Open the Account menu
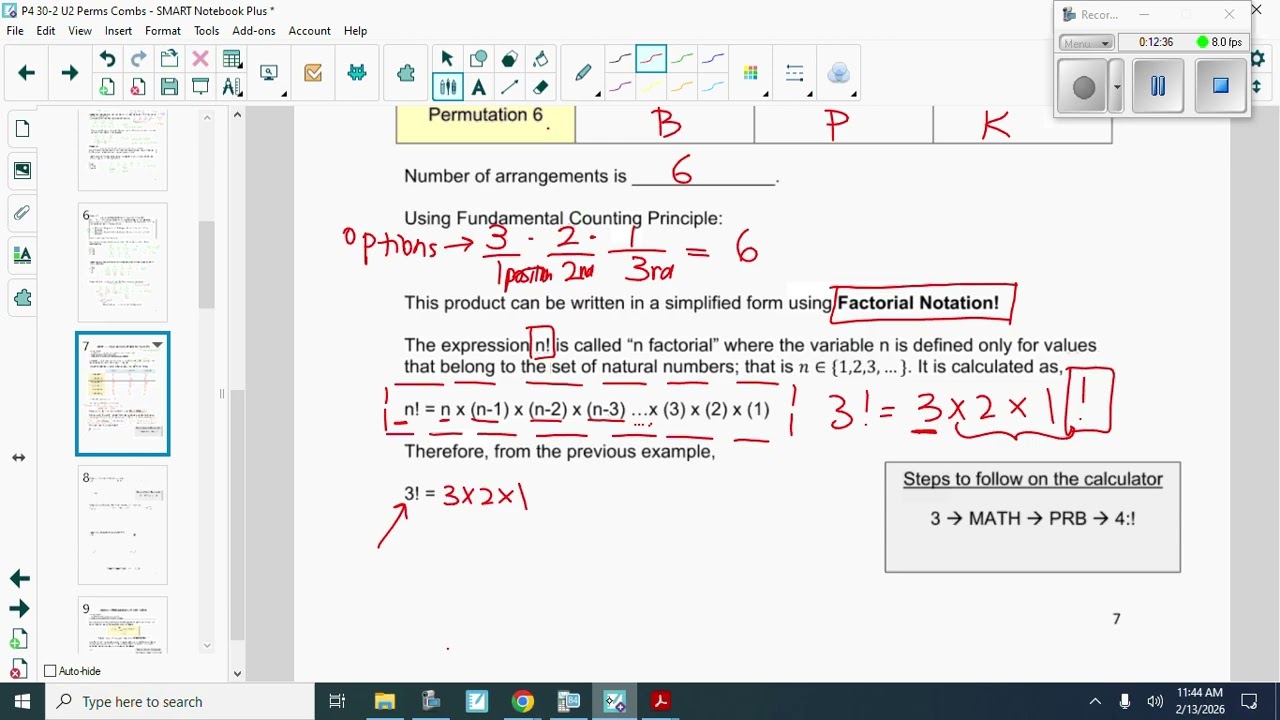The height and width of the screenshot is (720, 1280). [310, 31]
